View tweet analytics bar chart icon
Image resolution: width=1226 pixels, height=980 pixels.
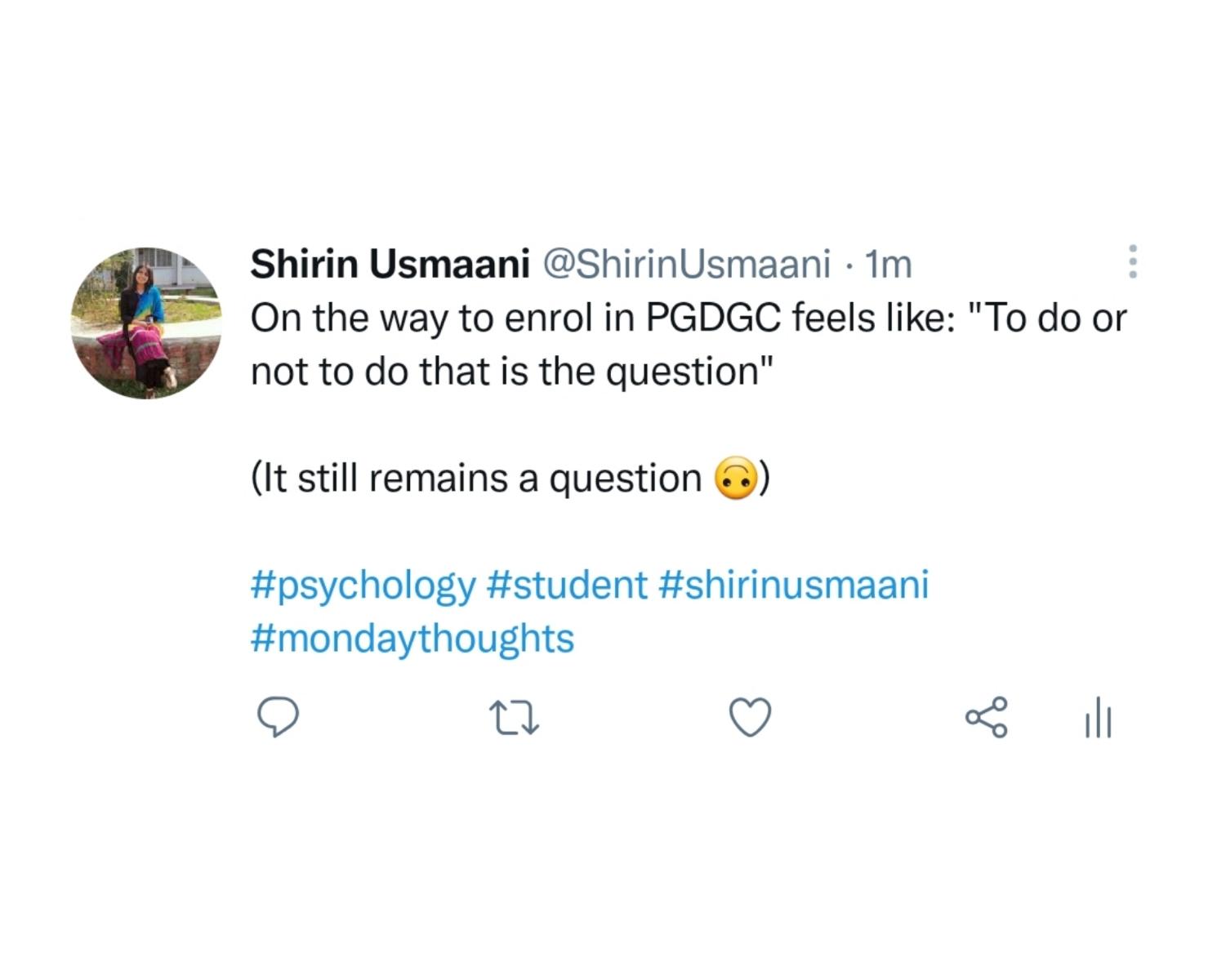point(1098,717)
